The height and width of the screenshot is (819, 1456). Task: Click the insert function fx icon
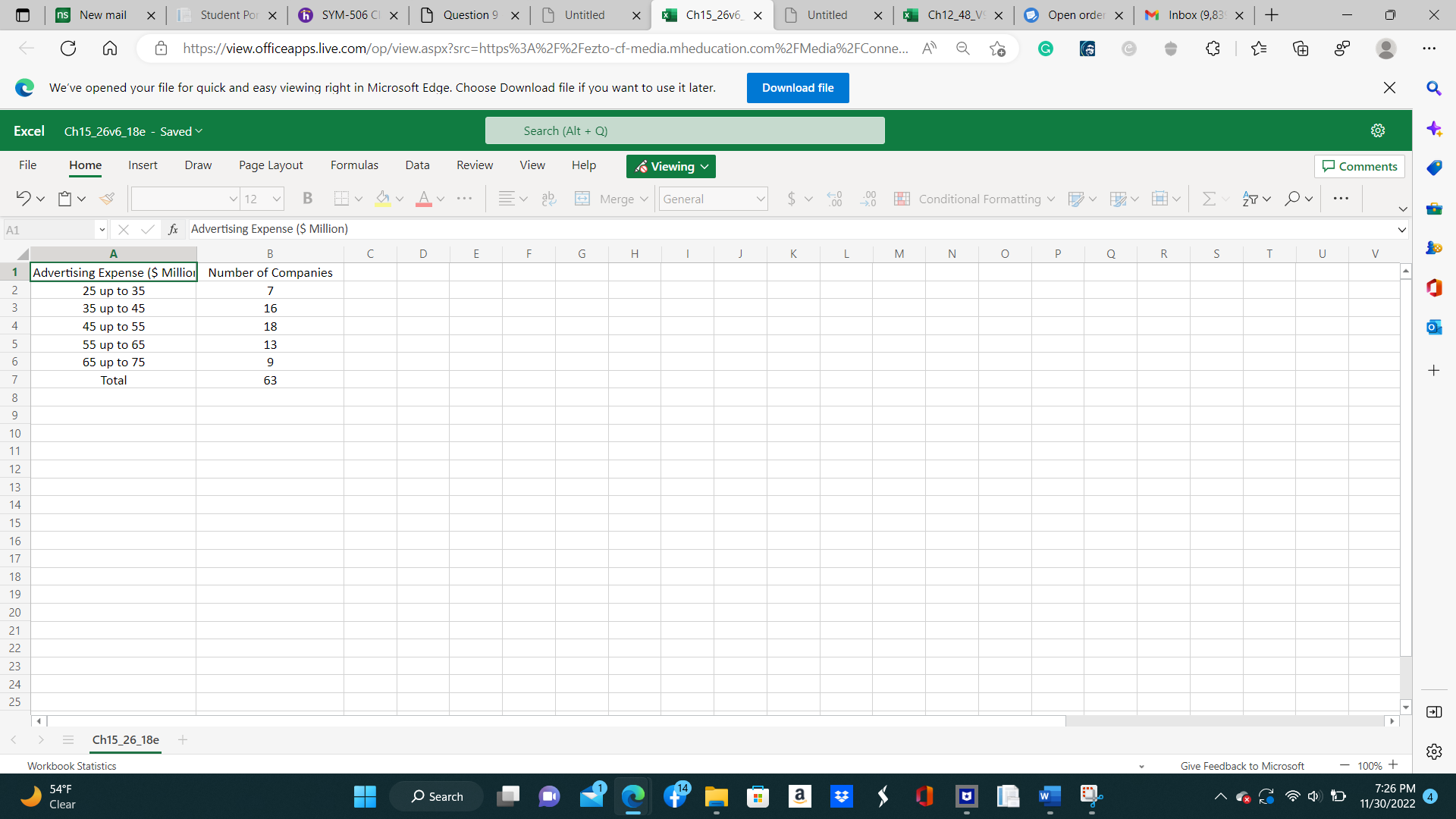point(173,229)
